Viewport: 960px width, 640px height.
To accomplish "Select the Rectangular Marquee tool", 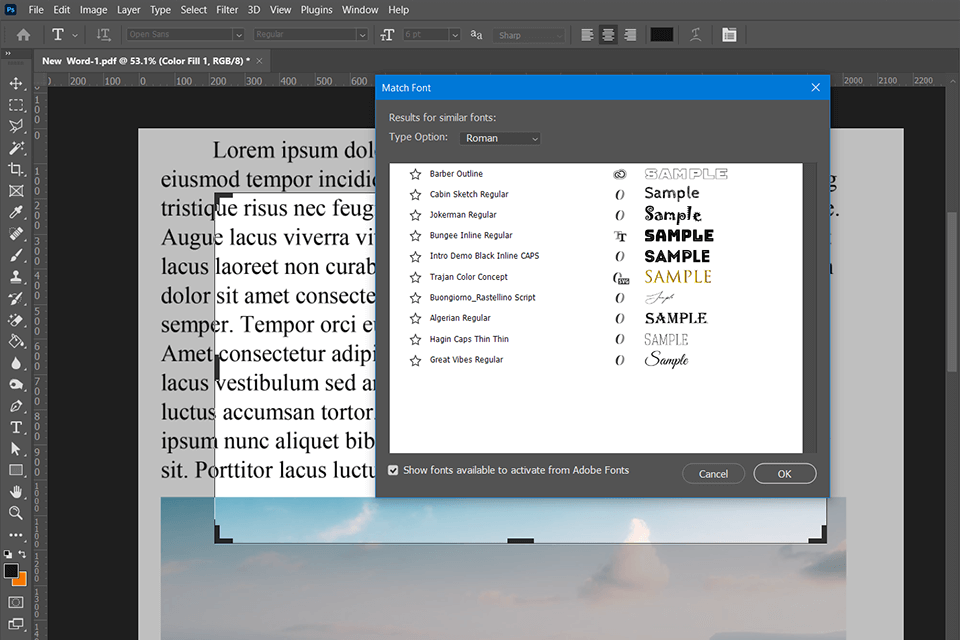I will [16, 105].
